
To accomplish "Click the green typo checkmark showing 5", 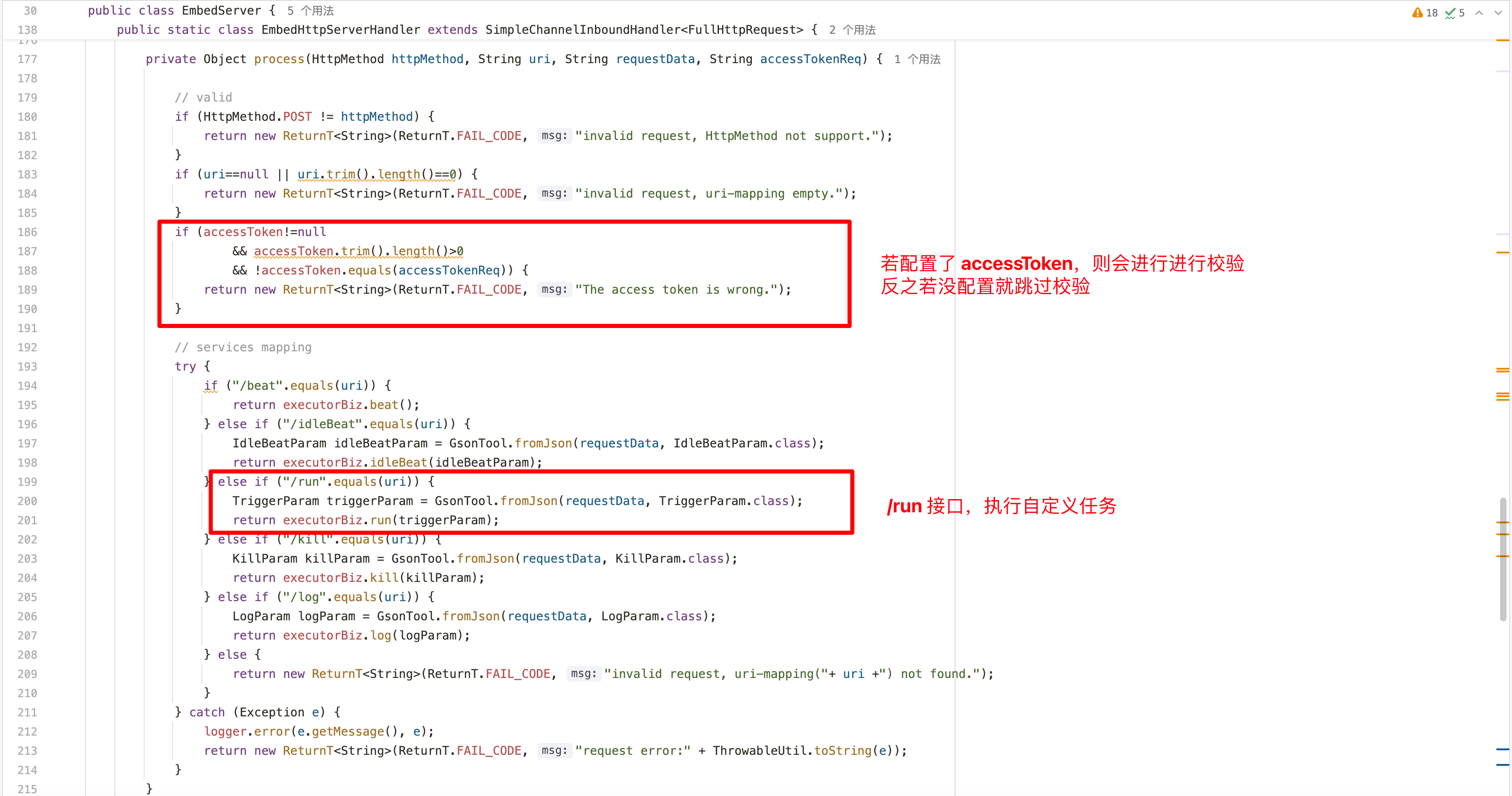I will 1454,12.
